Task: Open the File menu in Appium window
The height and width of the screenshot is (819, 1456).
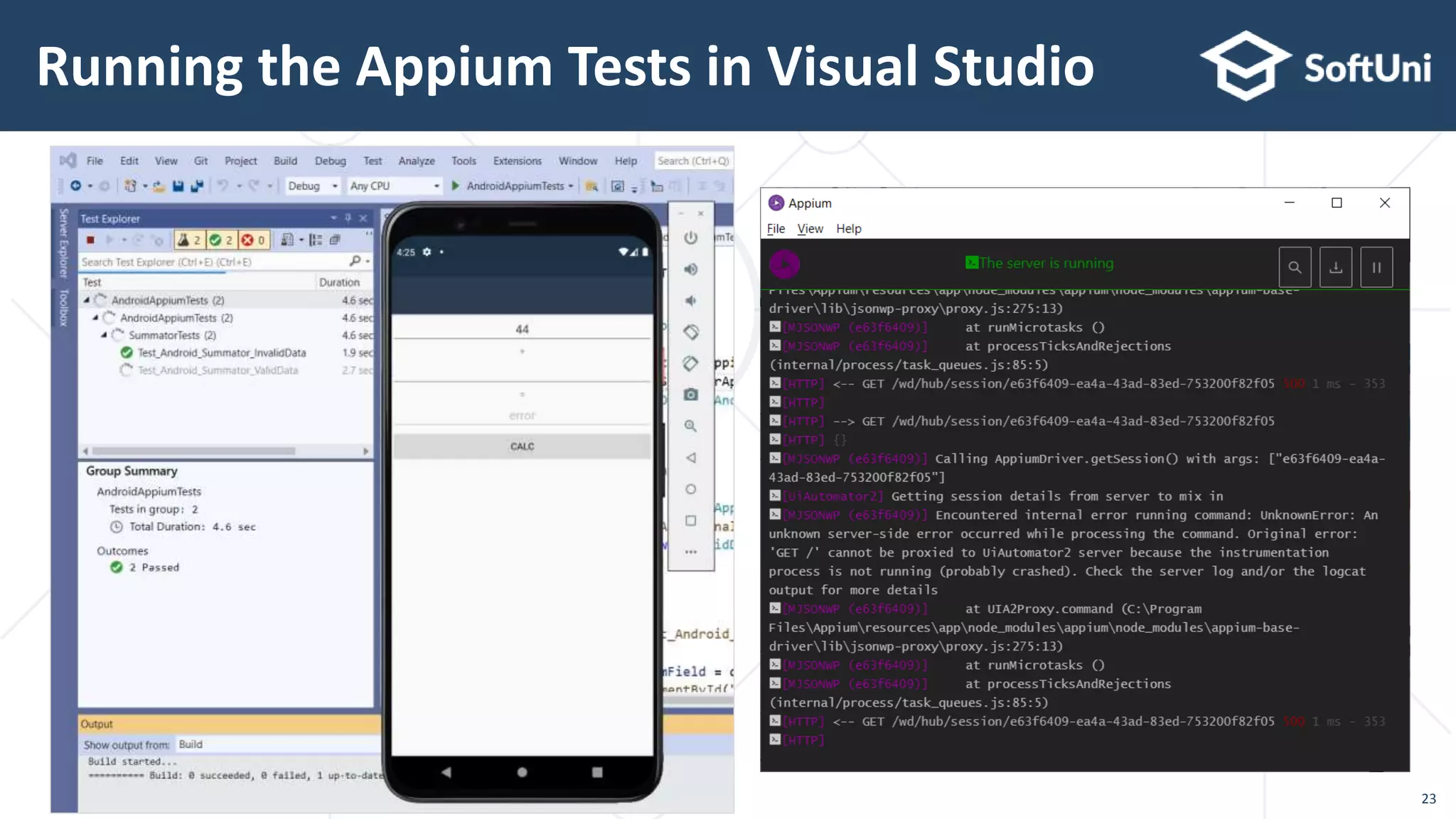Action: (x=776, y=229)
